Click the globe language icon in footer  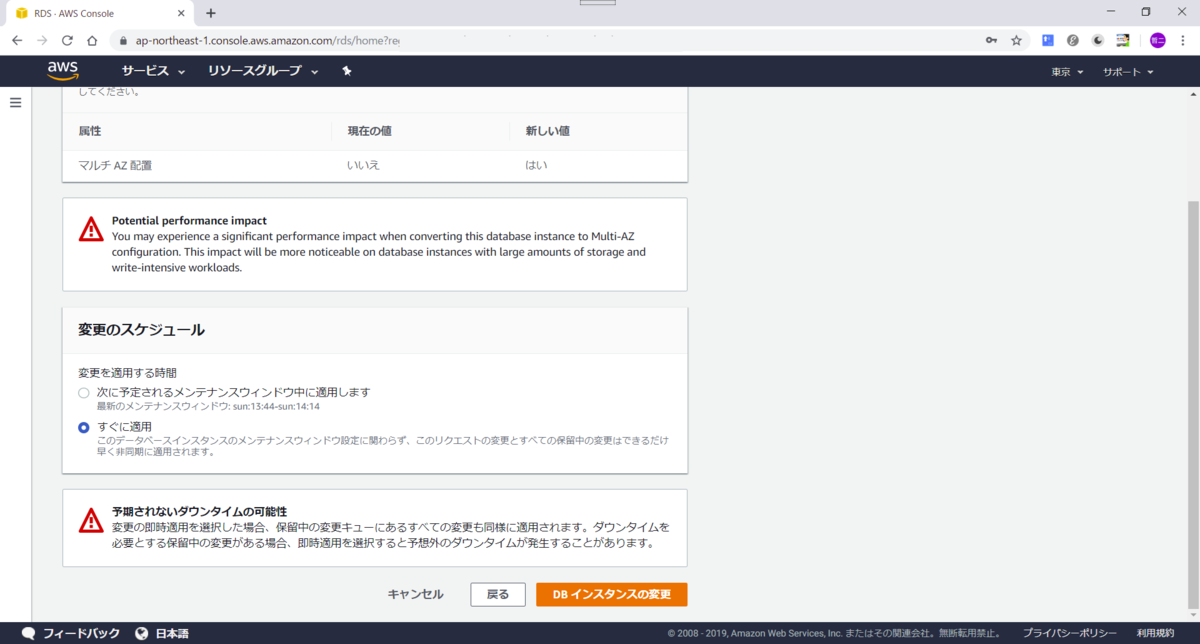[142, 634]
